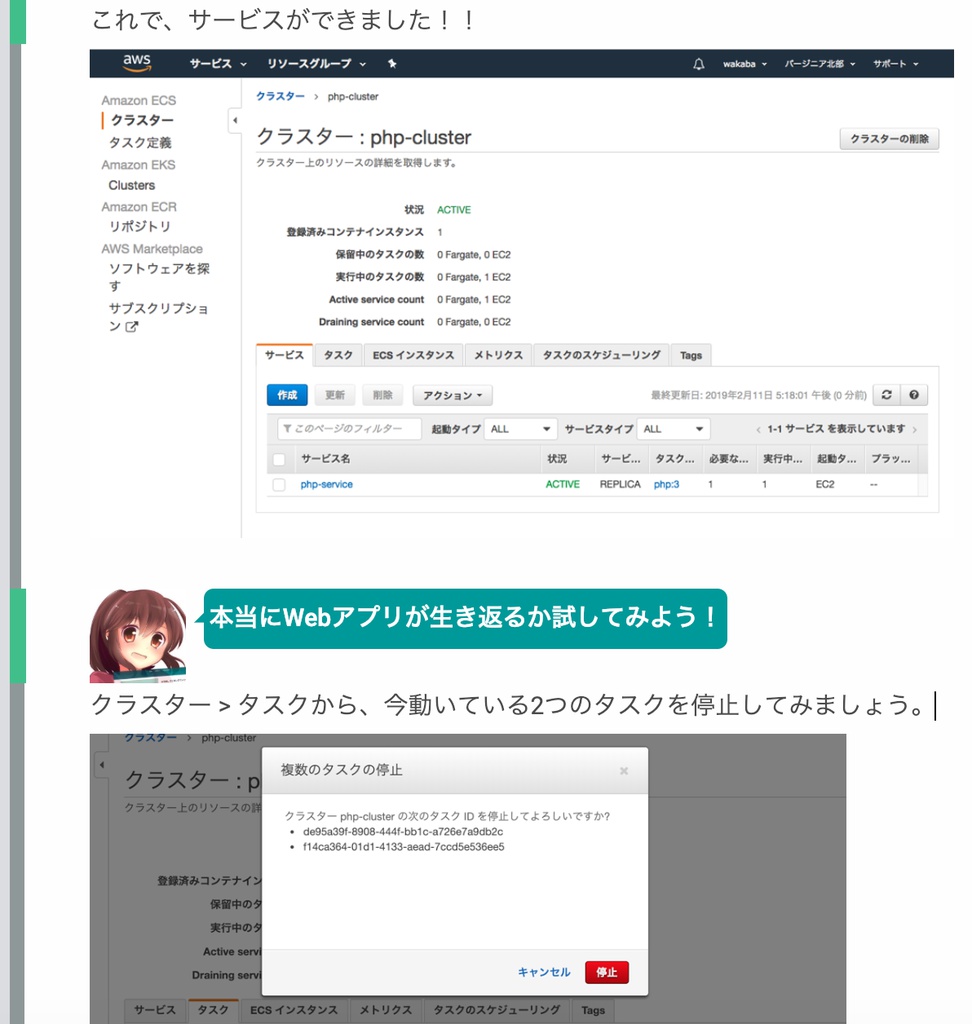Click the external link icon next to サブスクリプション
The width and height of the screenshot is (972, 1024).
click(133, 324)
